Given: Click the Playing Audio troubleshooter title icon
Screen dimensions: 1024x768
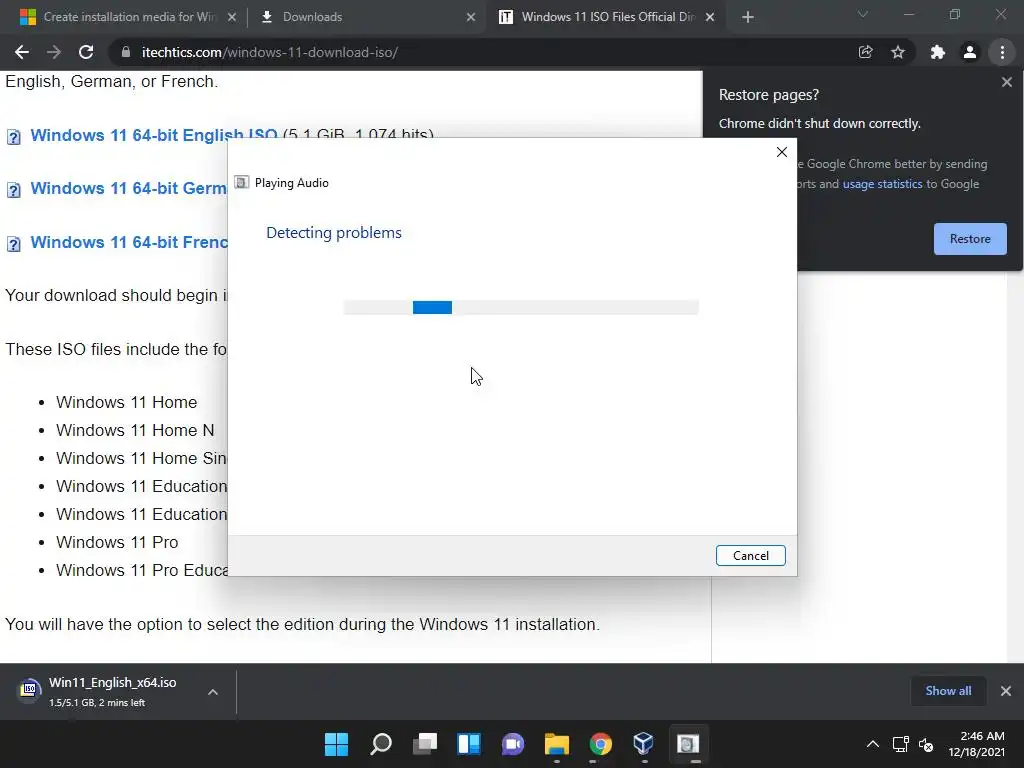Looking at the screenshot, I should (242, 182).
